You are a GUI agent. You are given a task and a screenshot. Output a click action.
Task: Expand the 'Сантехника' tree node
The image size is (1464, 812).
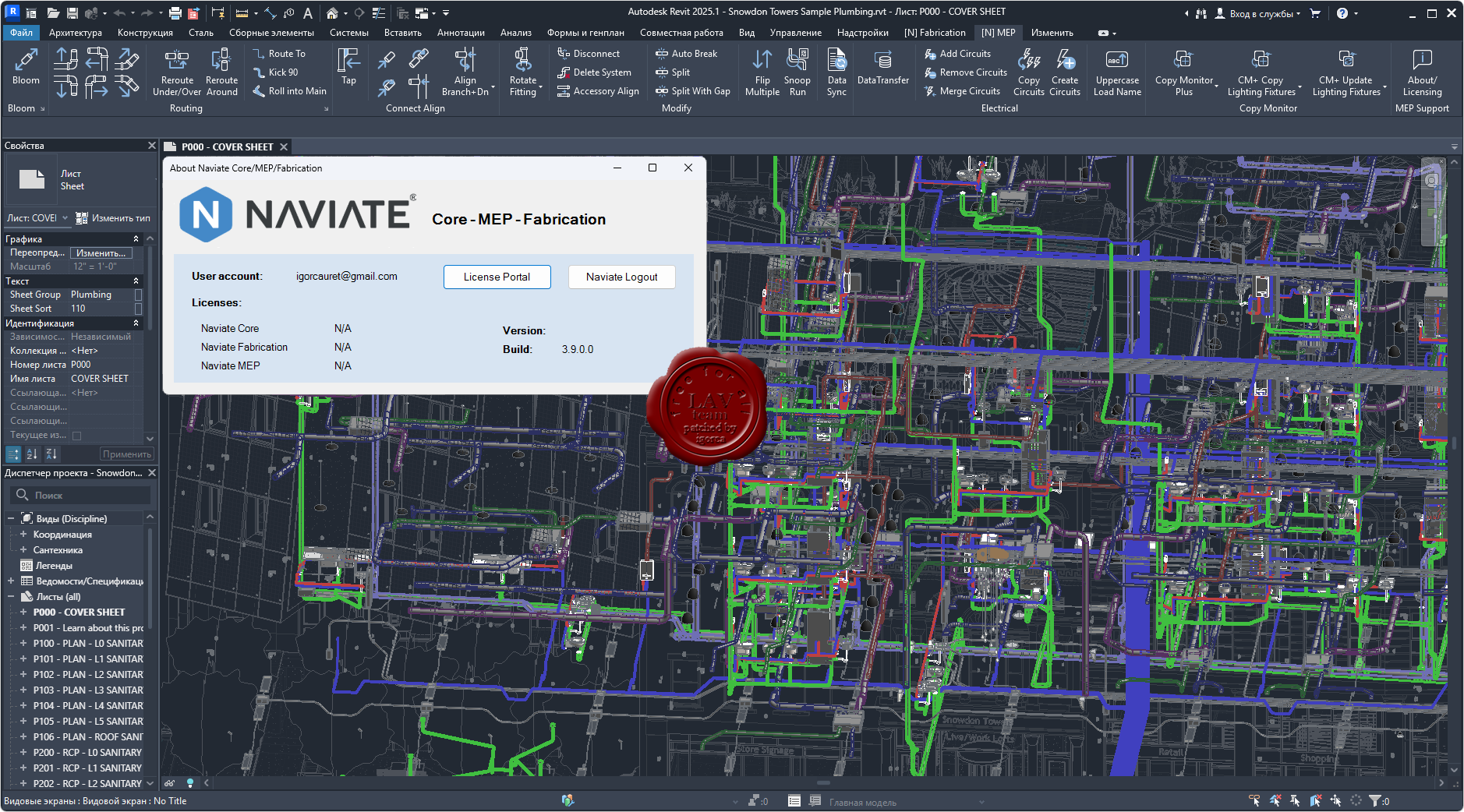pyautogui.click(x=23, y=549)
